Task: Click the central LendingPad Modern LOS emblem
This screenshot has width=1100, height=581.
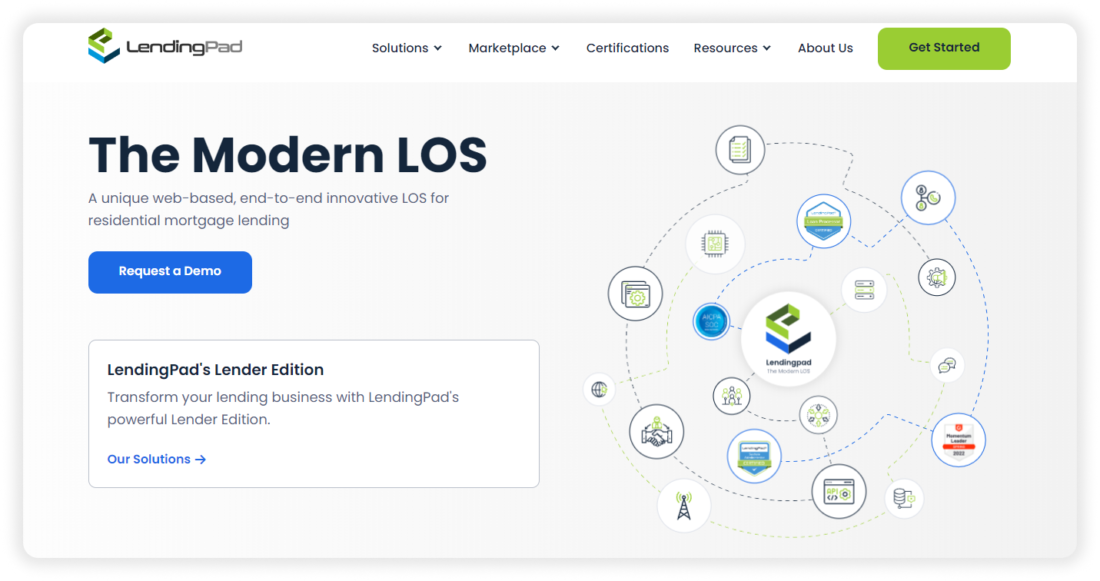Action: pyautogui.click(x=788, y=340)
